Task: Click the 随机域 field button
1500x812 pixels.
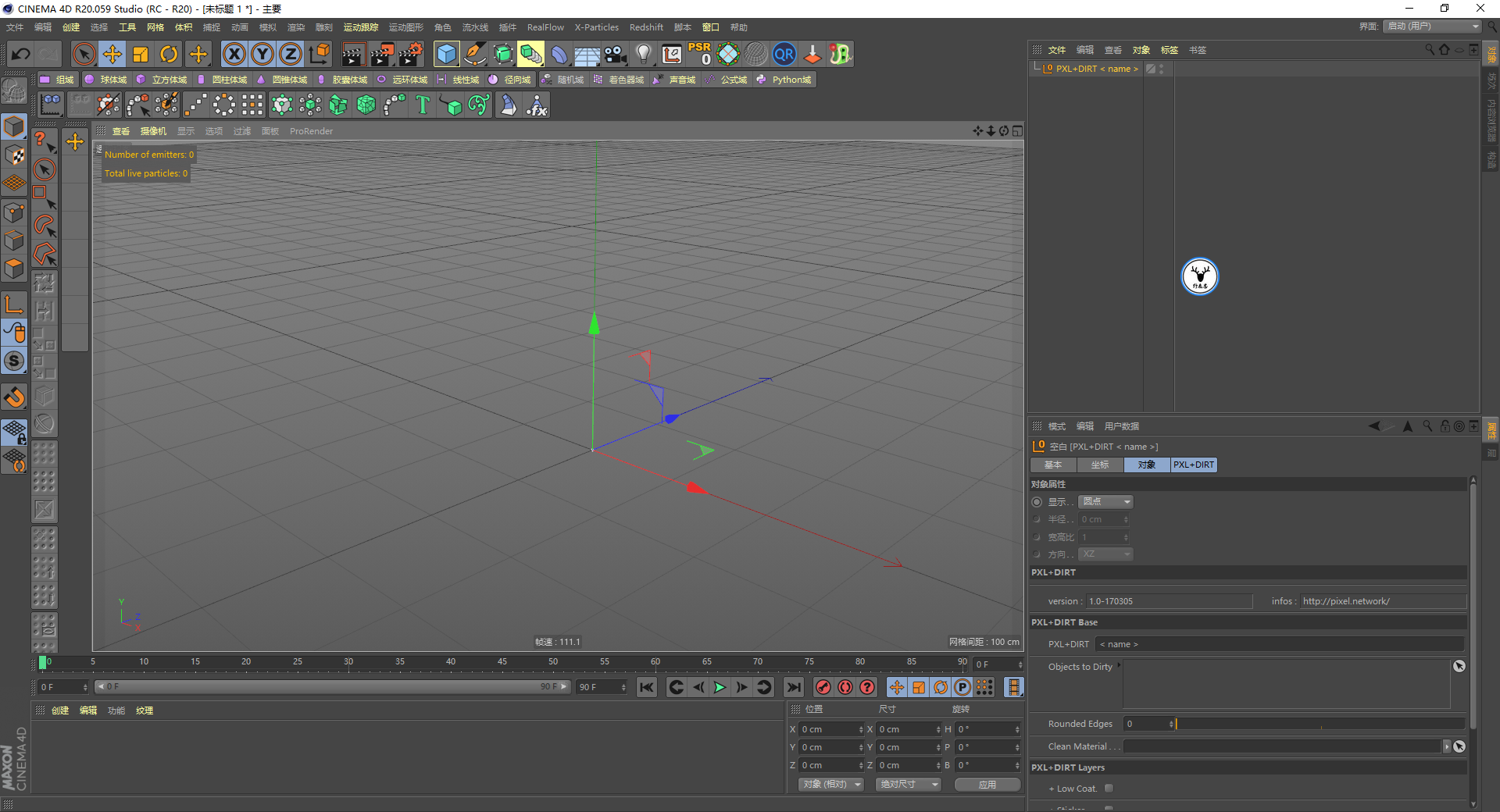Action: click(x=563, y=80)
